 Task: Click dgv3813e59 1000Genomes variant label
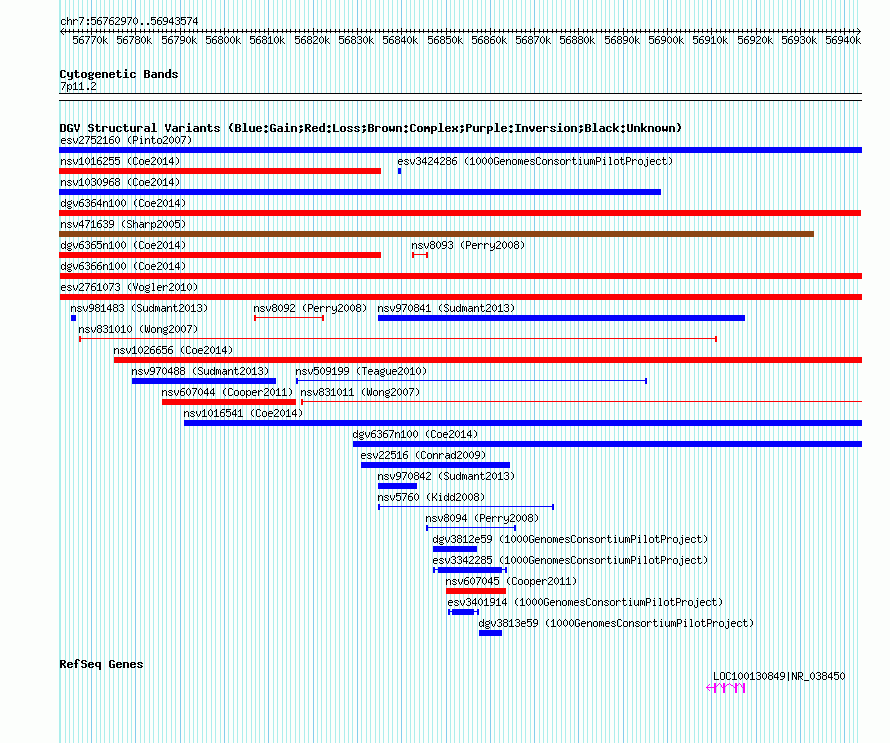616,623
